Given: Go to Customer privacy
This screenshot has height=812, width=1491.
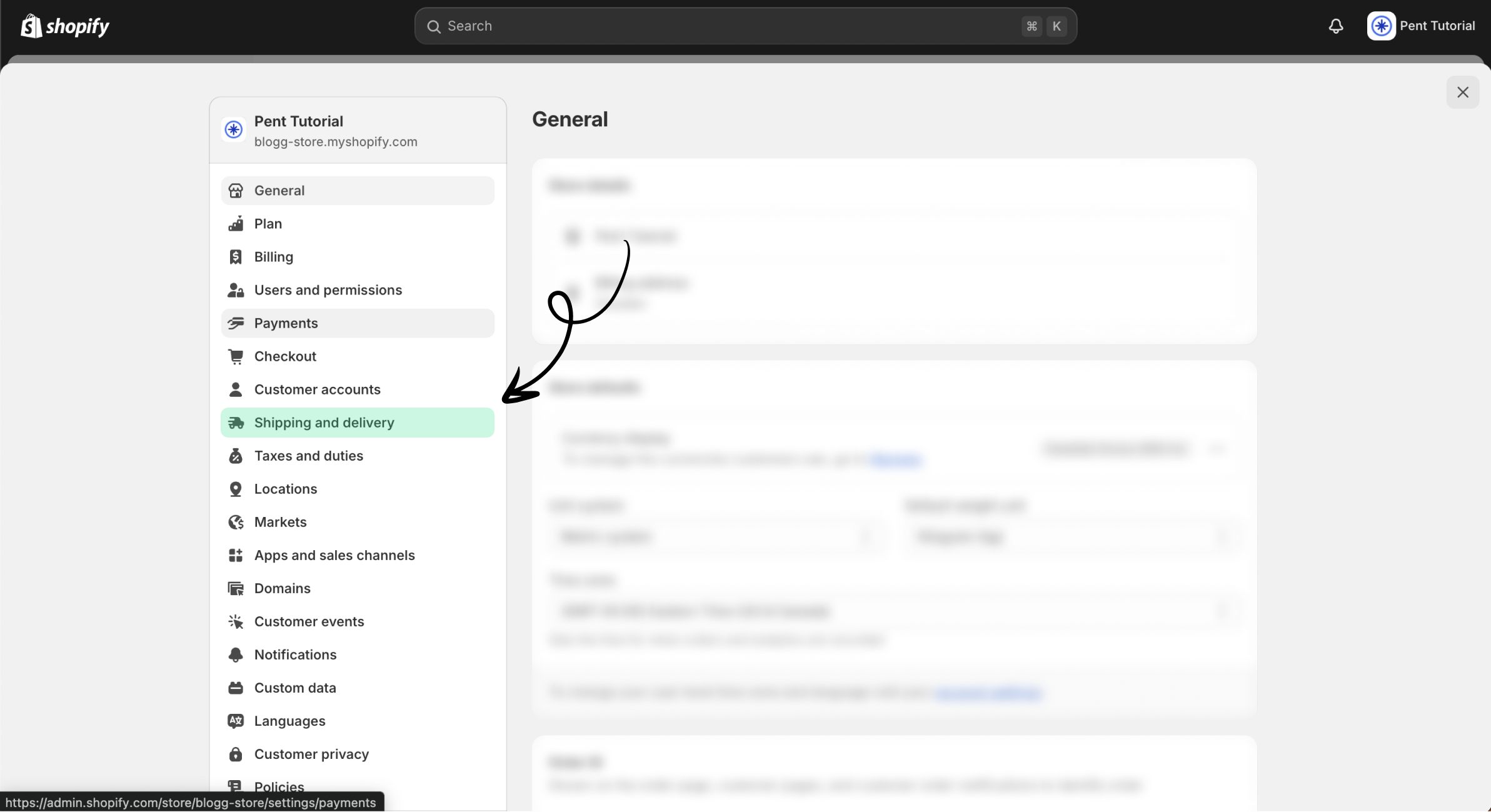Looking at the screenshot, I should point(358,754).
